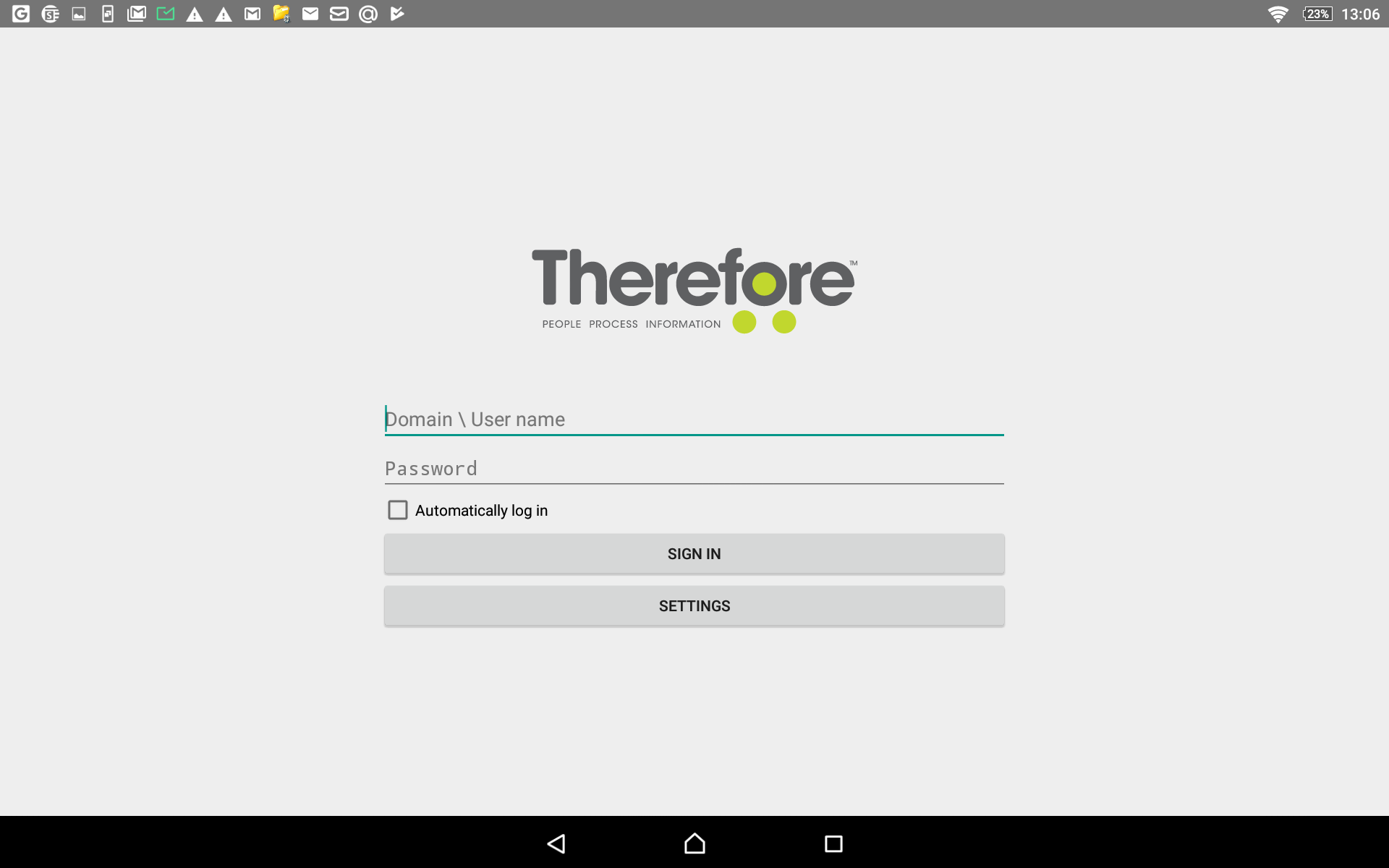
Task: Tap the @ email notification icon
Action: point(368,14)
